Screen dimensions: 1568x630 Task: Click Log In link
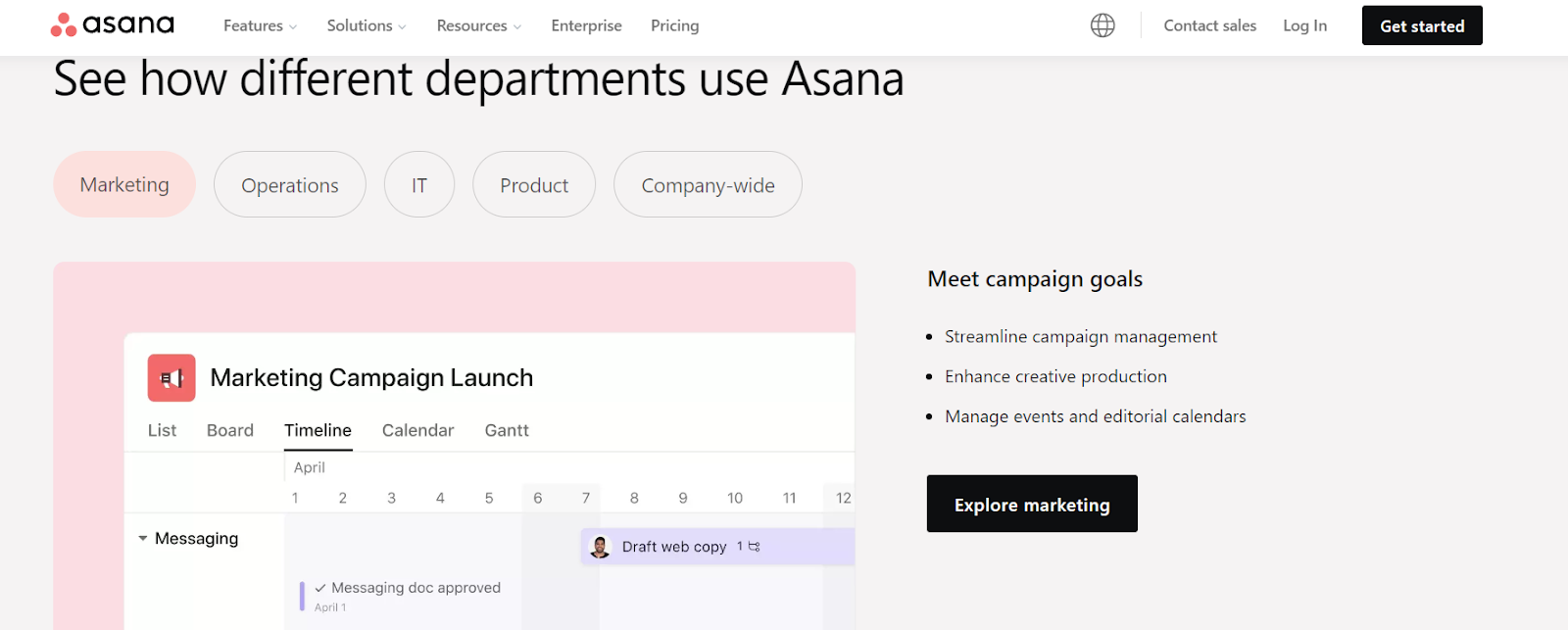(x=1304, y=25)
